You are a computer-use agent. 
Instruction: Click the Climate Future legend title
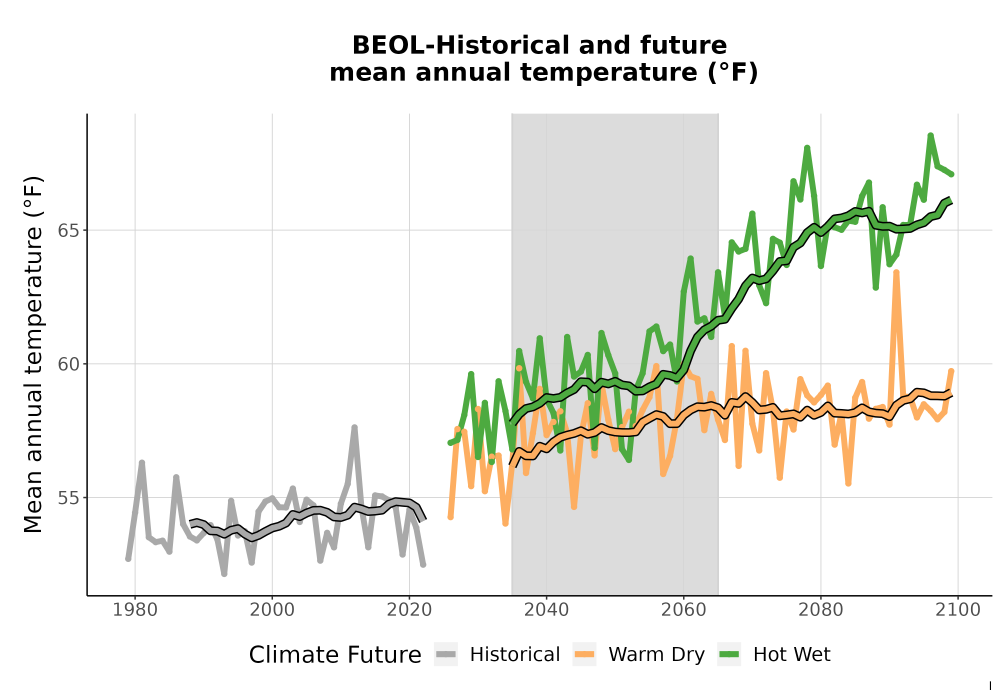(x=335, y=655)
